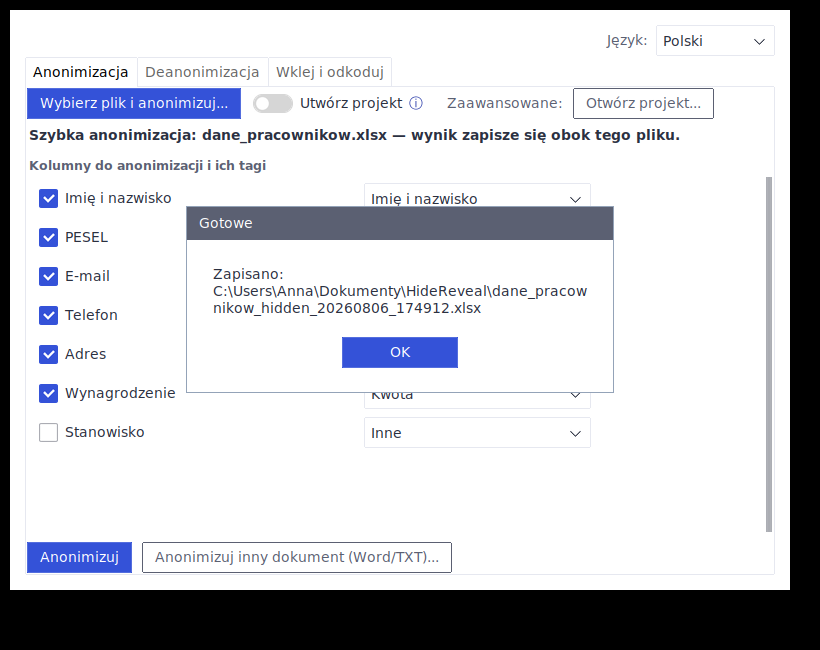The height and width of the screenshot is (650, 820).
Task: Switch to the Deanonimizacja tab
Action: pos(202,72)
